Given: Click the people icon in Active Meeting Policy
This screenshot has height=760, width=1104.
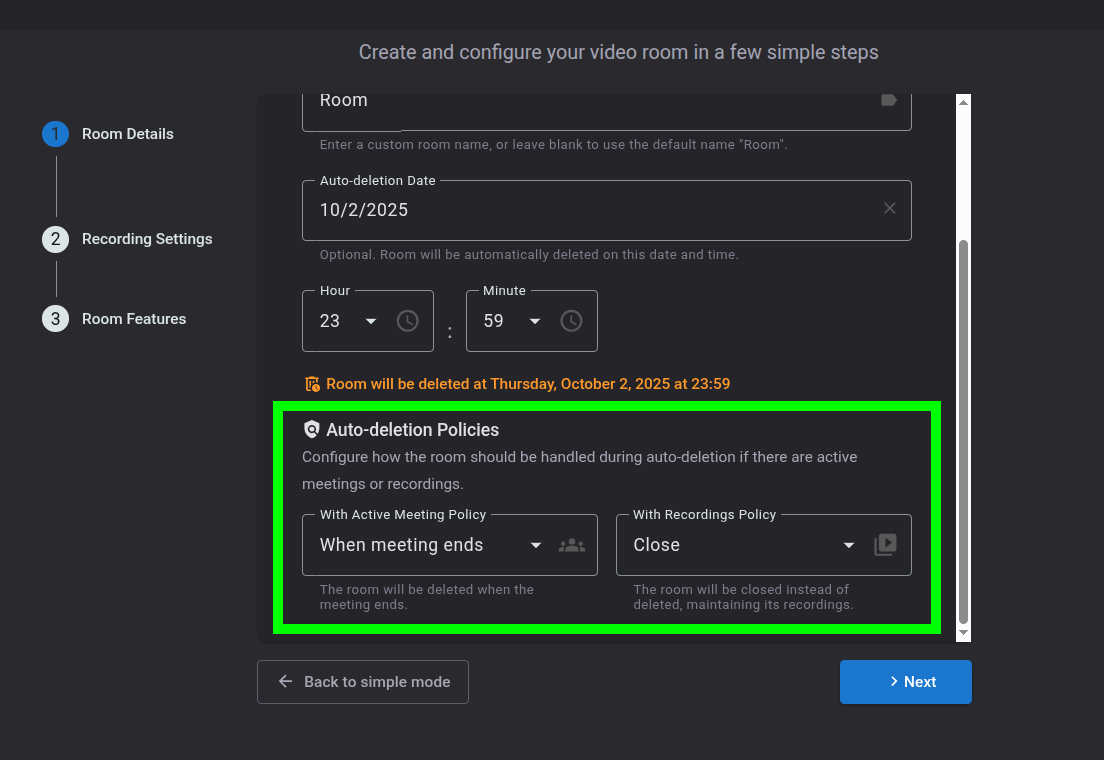Looking at the screenshot, I should pos(571,545).
